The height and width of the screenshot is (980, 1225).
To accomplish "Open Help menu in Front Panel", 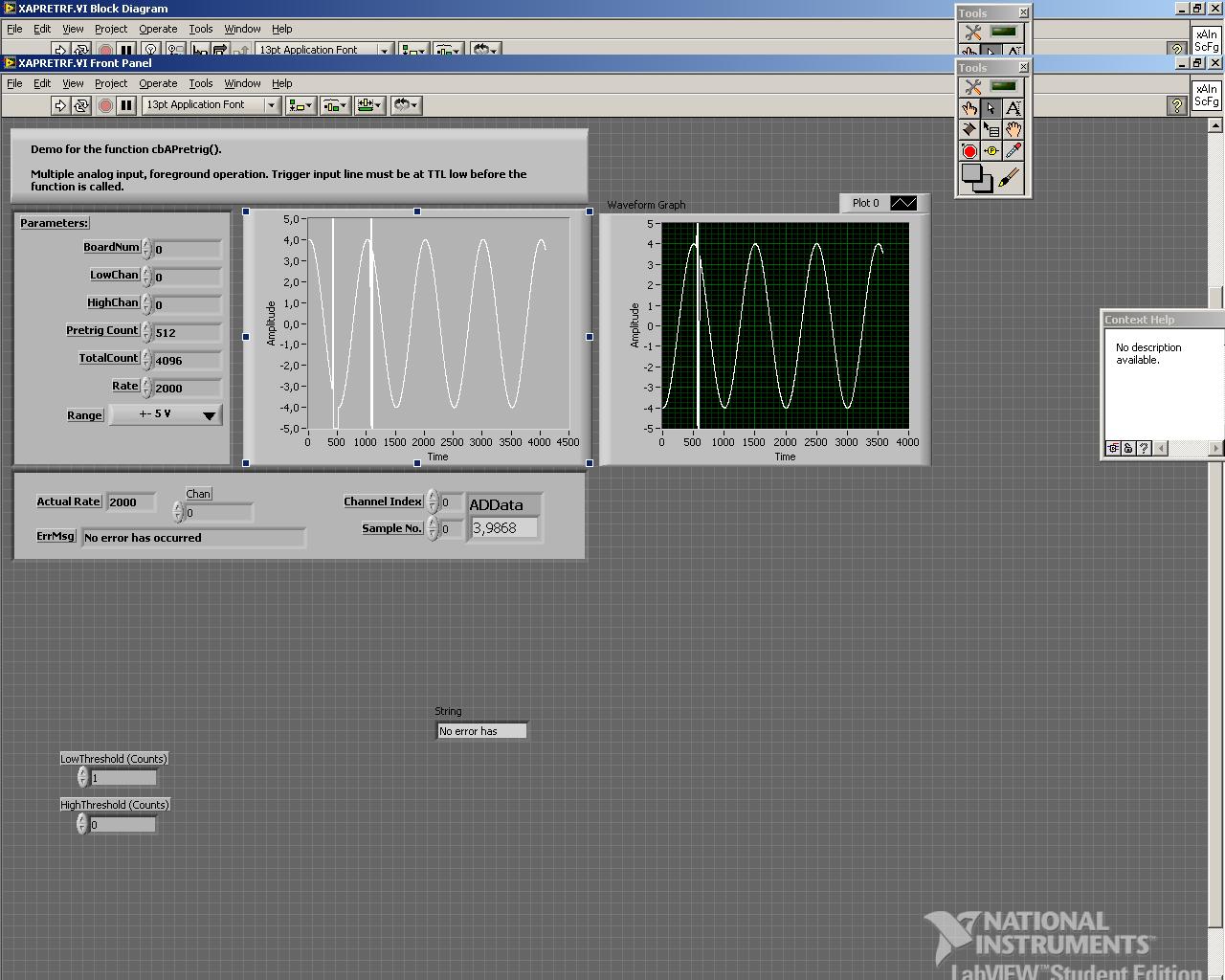I will pos(281,83).
